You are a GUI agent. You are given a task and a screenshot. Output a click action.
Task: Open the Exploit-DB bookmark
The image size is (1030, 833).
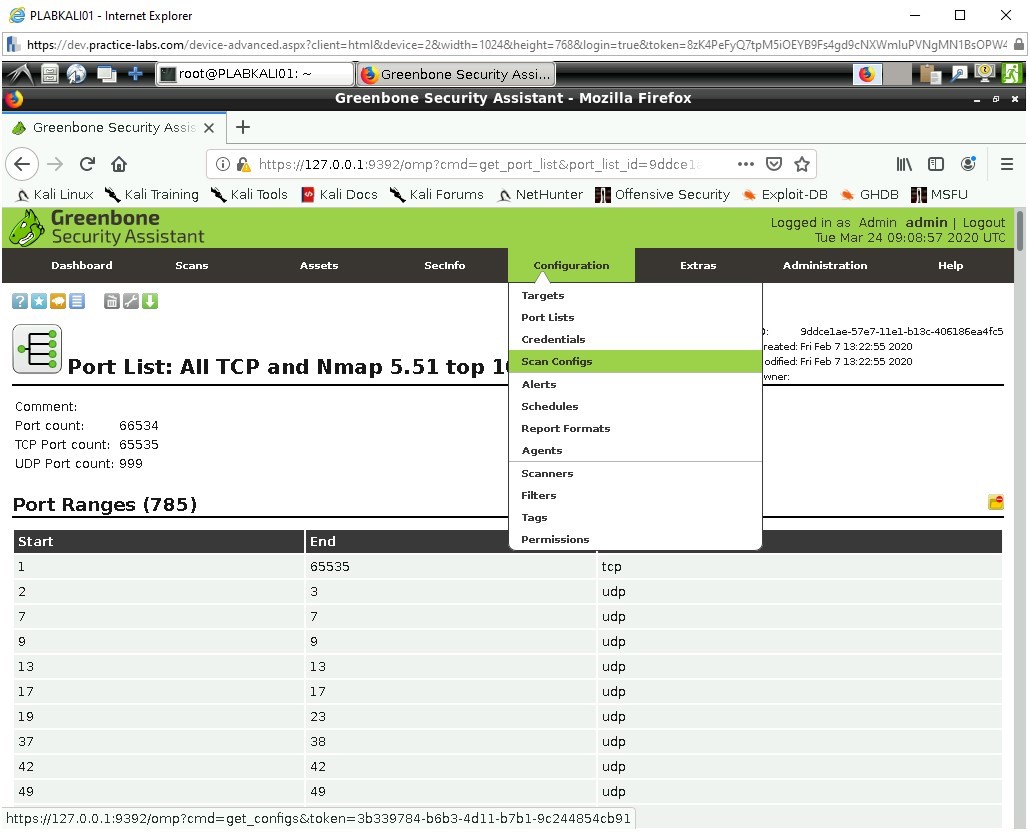click(x=795, y=194)
